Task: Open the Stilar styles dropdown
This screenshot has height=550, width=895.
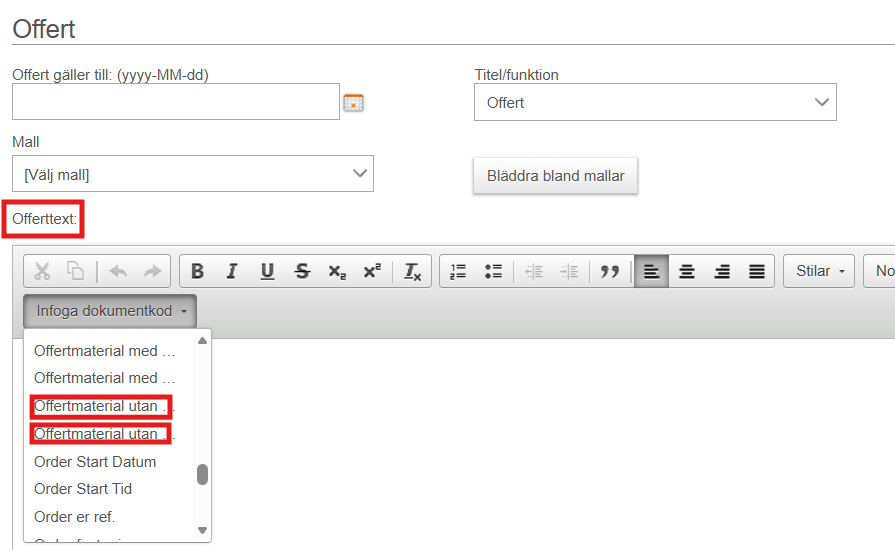Action: [820, 271]
